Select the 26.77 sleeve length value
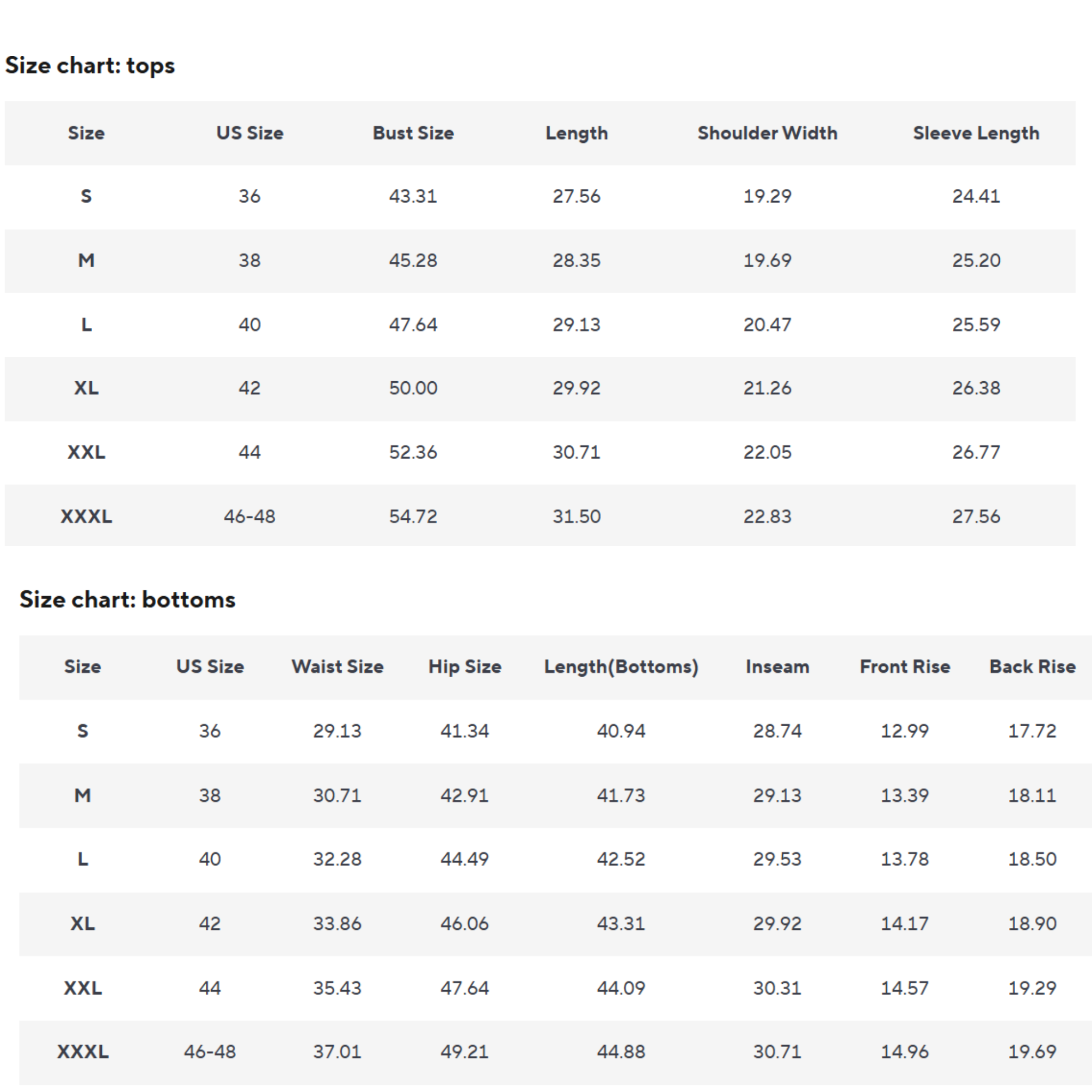 pos(976,452)
